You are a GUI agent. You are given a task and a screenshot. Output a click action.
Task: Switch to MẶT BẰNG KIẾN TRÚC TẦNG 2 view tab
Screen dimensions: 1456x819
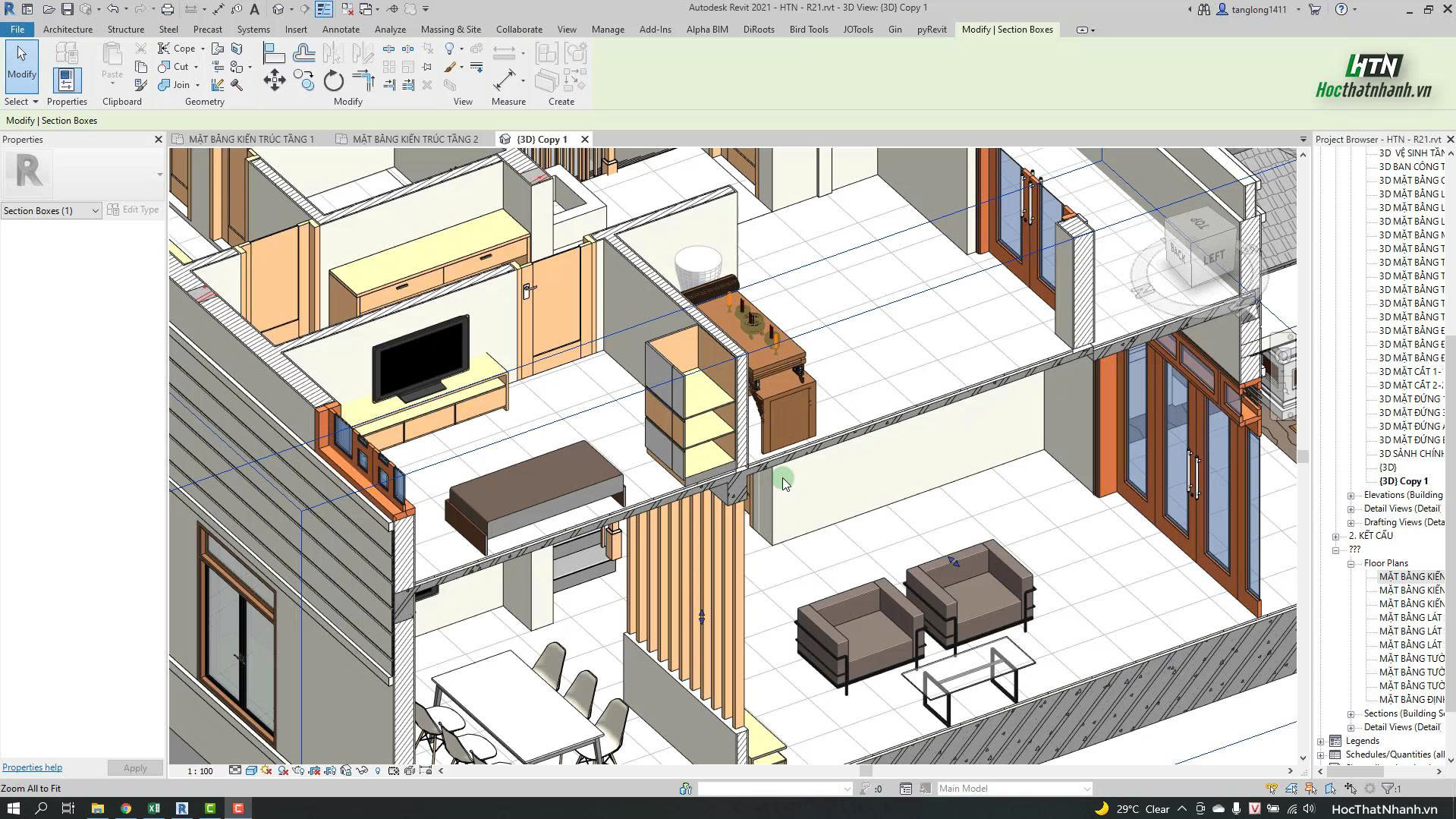tap(415, 140)
